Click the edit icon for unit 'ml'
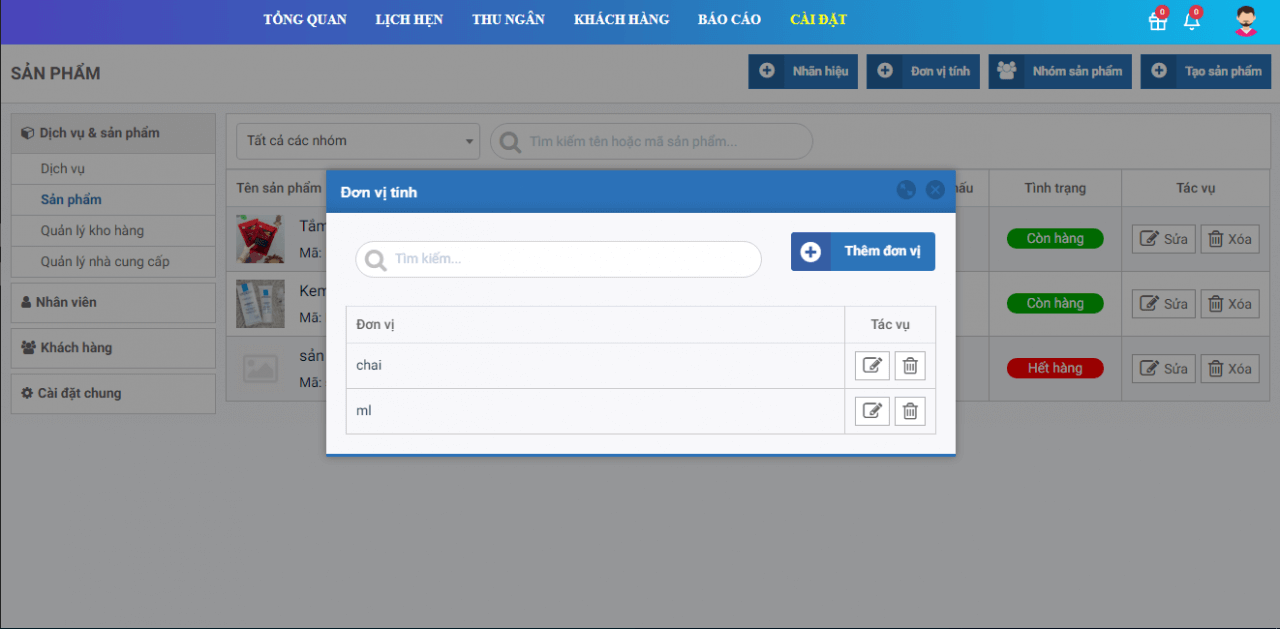1280x629 pixels. [872, 411]
